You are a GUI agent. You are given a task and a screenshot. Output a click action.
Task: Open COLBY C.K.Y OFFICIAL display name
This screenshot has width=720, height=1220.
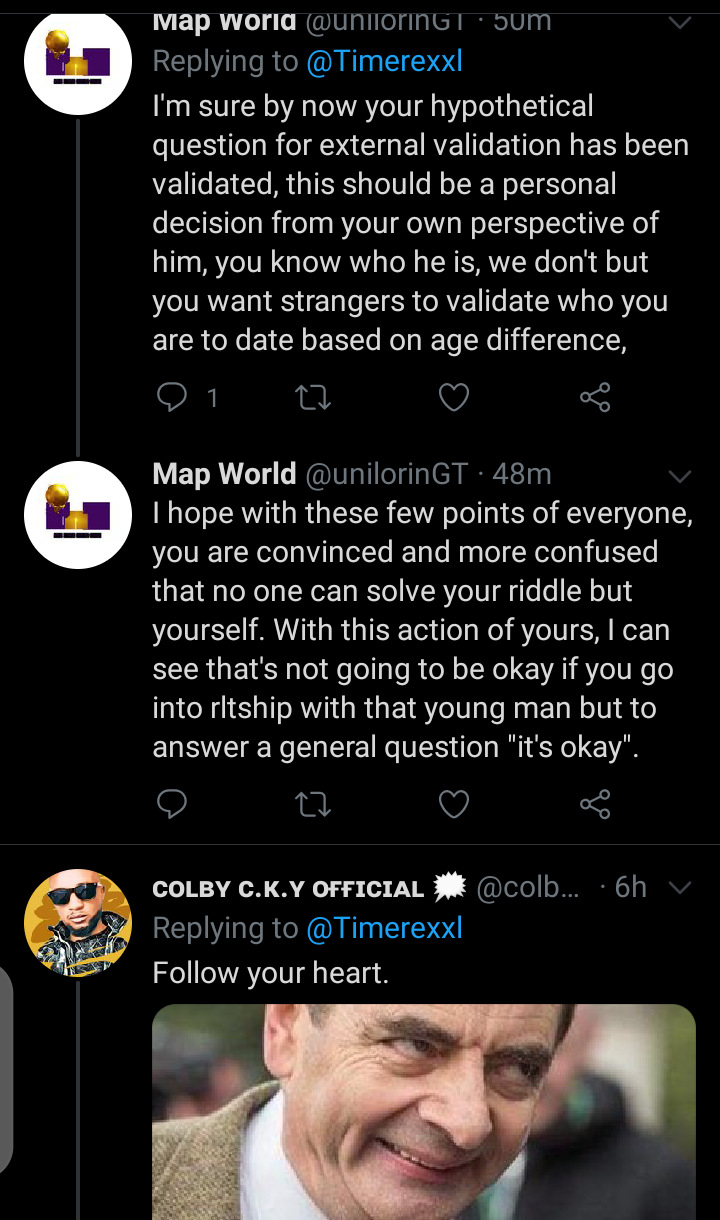click(x=288, y=889)
